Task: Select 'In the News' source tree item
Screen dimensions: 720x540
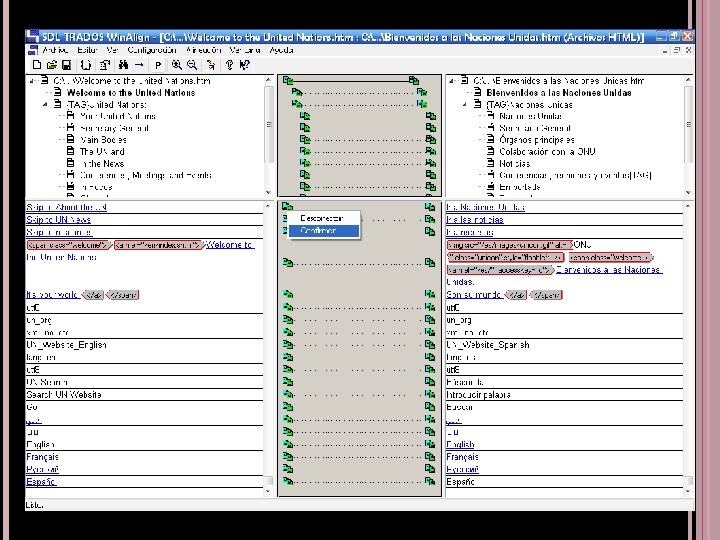Action: (102, 163)
